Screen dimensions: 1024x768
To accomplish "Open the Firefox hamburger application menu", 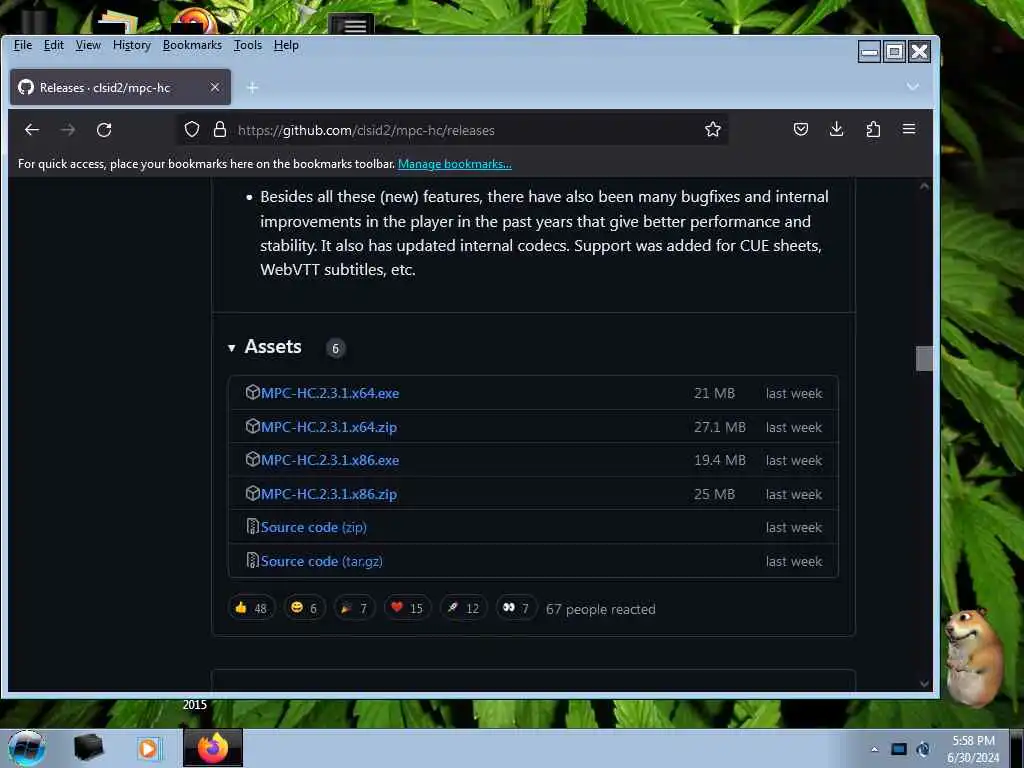I will [x=908, y=129].
